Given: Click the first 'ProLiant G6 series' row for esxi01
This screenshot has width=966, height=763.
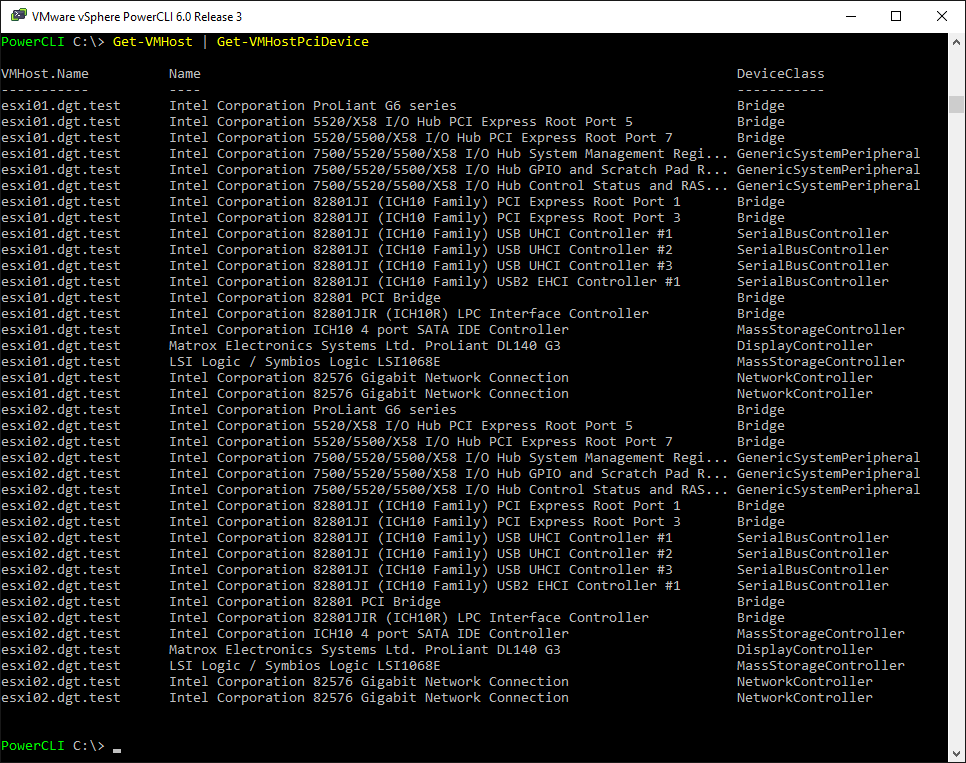Looking at the screenshot, I should tap(392, 106).
